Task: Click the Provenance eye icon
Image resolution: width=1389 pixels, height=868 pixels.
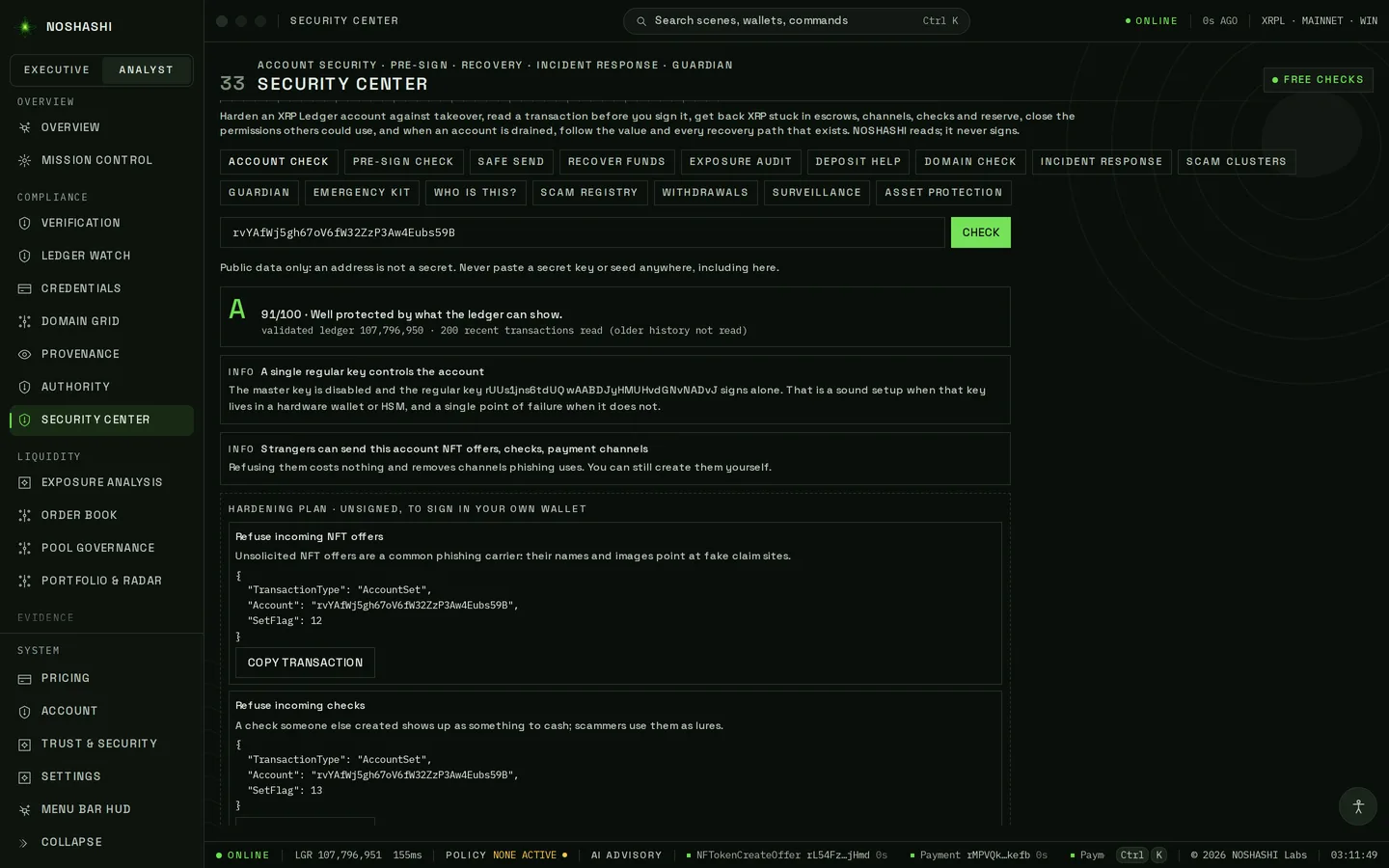Action: coord(25,354)
